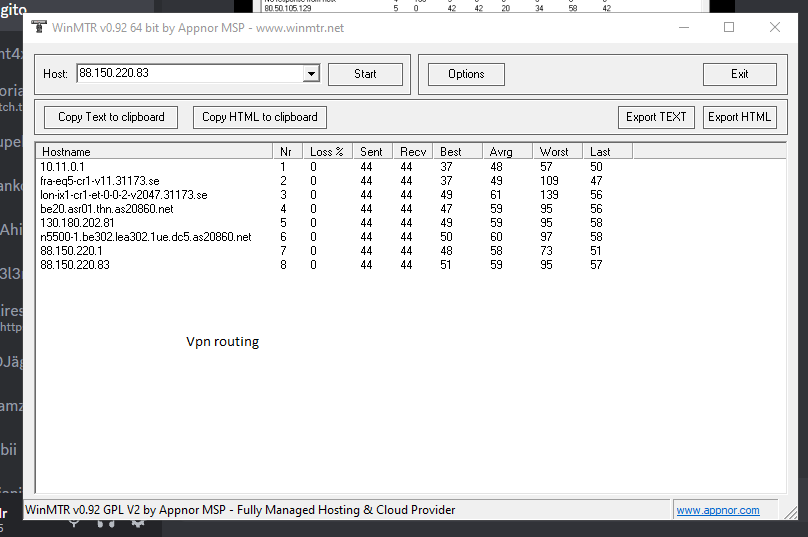Viewport: 808px width, 537px height.
Task: Click the Loss % column header
Action: [x=327, y=152]
